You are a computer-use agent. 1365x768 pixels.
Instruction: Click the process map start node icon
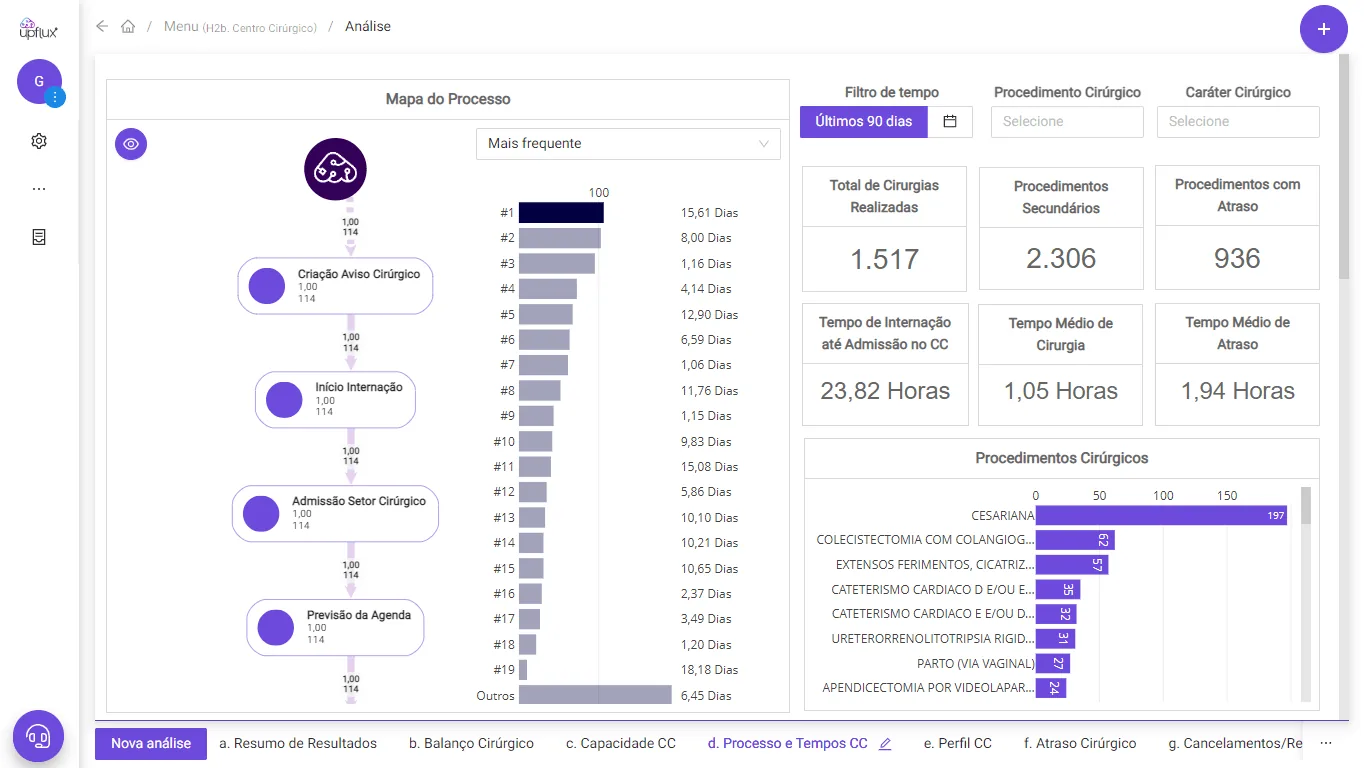coord(335,169)
